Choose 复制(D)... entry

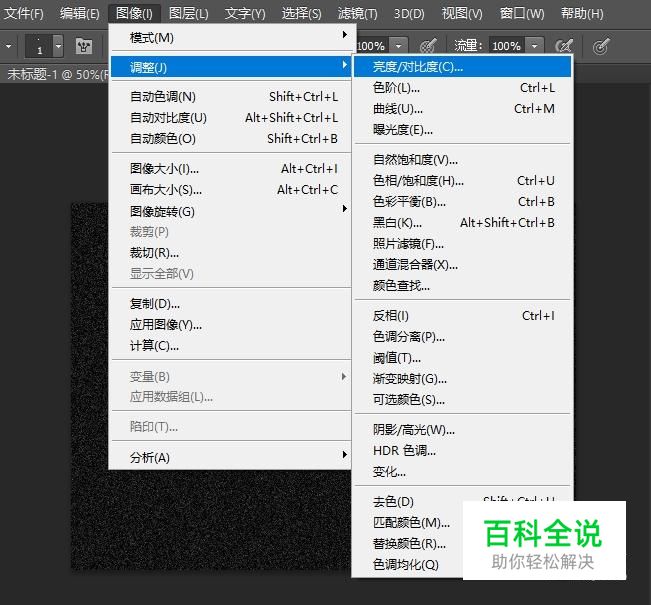tap(232, 304)
